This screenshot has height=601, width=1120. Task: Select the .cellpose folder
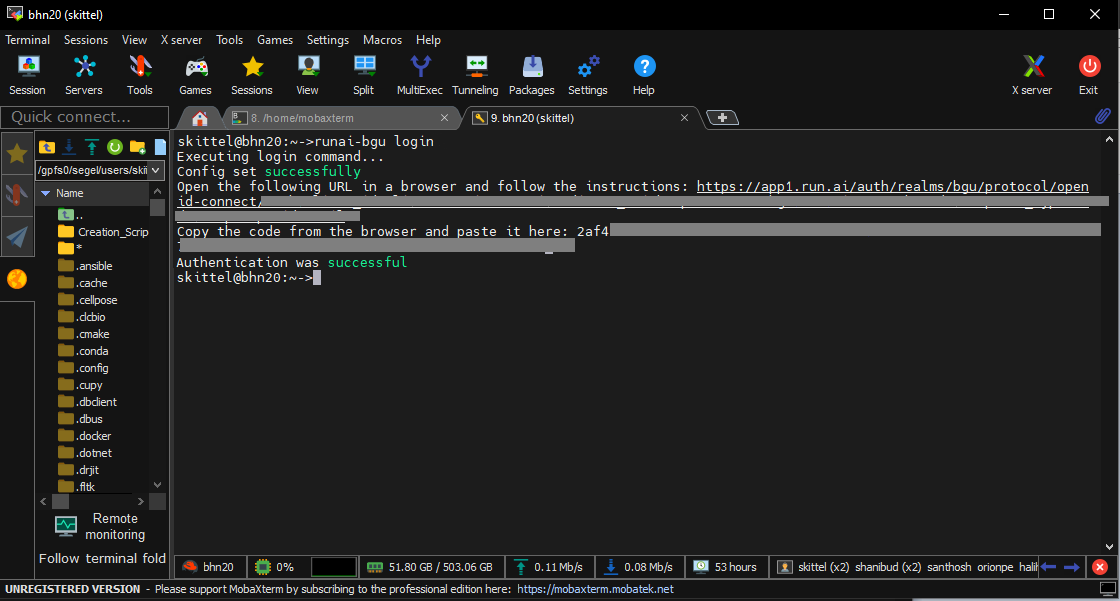(x=88, y=300)
